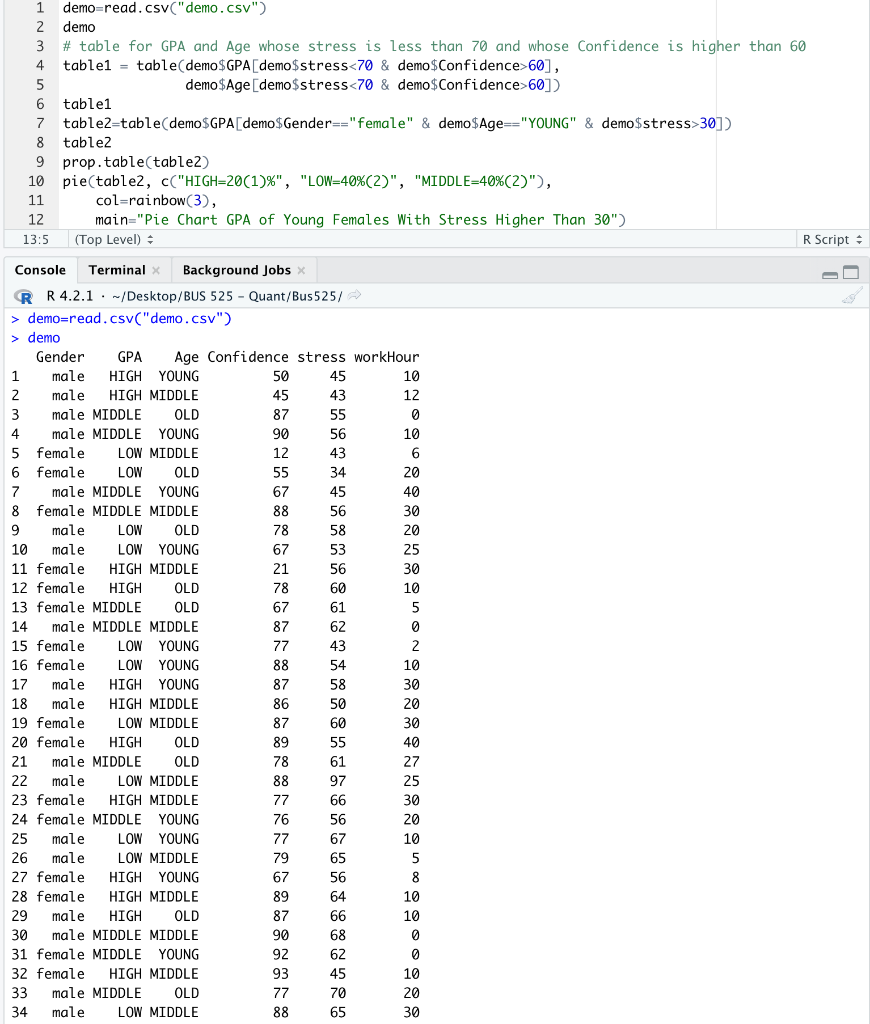Click the working directory path text
Image resolution: width=870 pixels, height=1024 pixels.
click(227, 296)
